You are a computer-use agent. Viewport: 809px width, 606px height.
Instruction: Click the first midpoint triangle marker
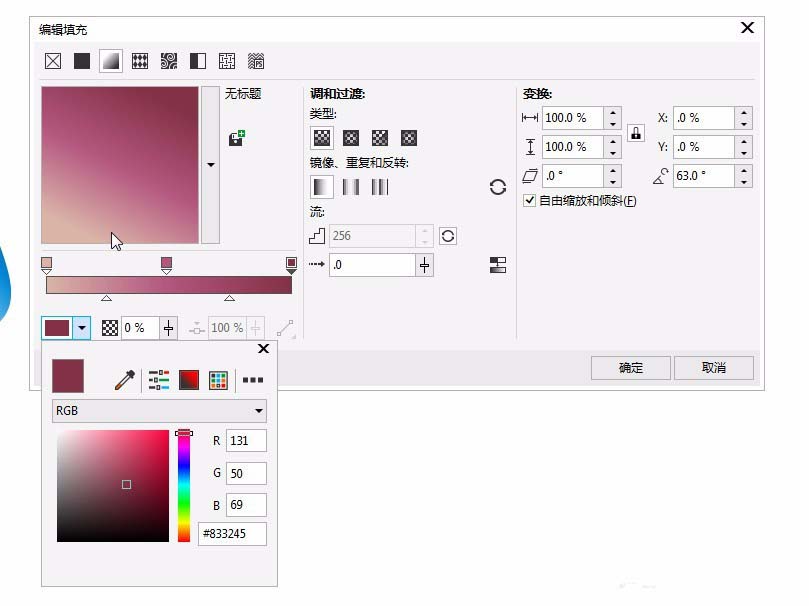pos(106,298)
